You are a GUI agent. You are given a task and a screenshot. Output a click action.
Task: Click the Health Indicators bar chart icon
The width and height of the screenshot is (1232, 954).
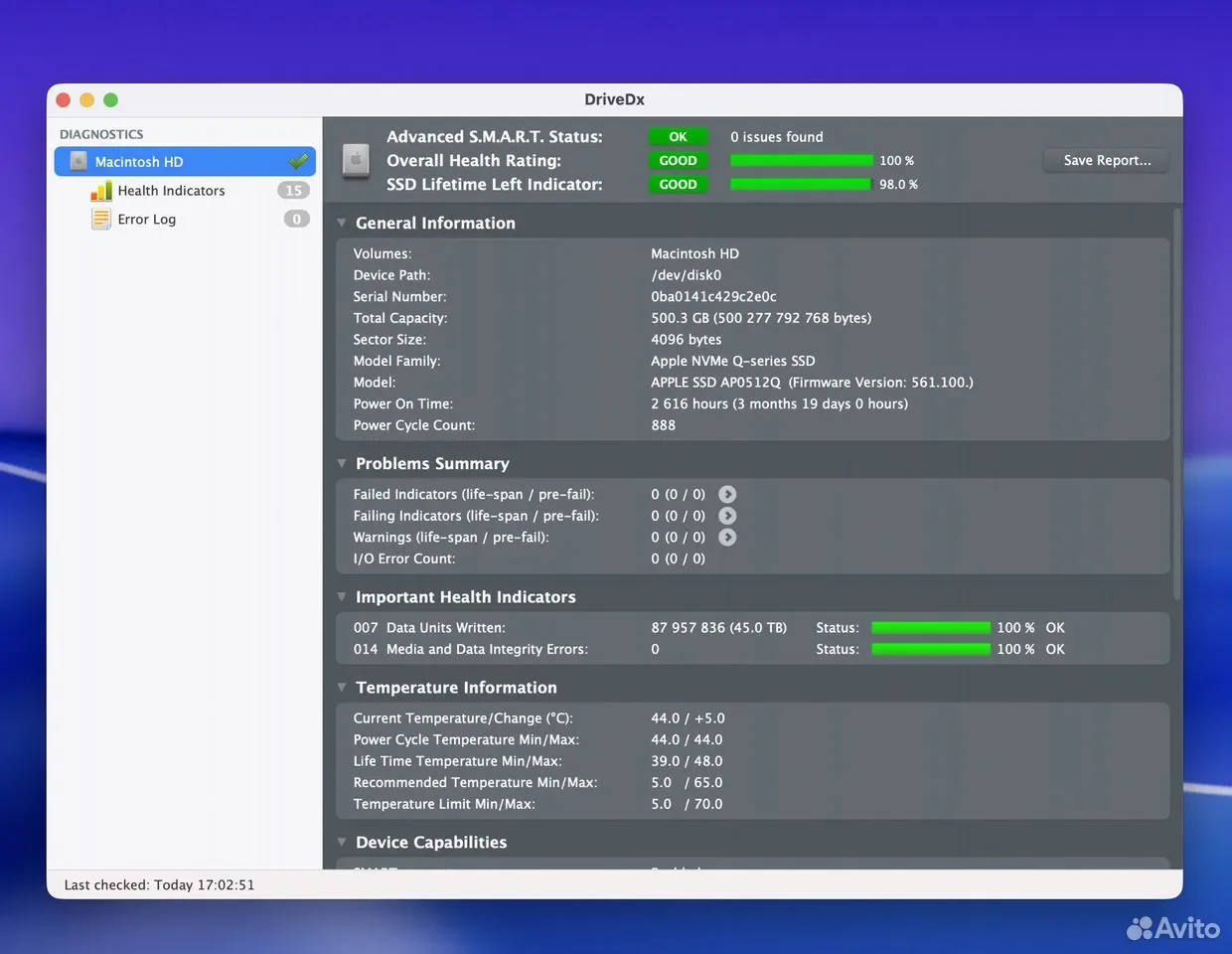coord(101,191)
